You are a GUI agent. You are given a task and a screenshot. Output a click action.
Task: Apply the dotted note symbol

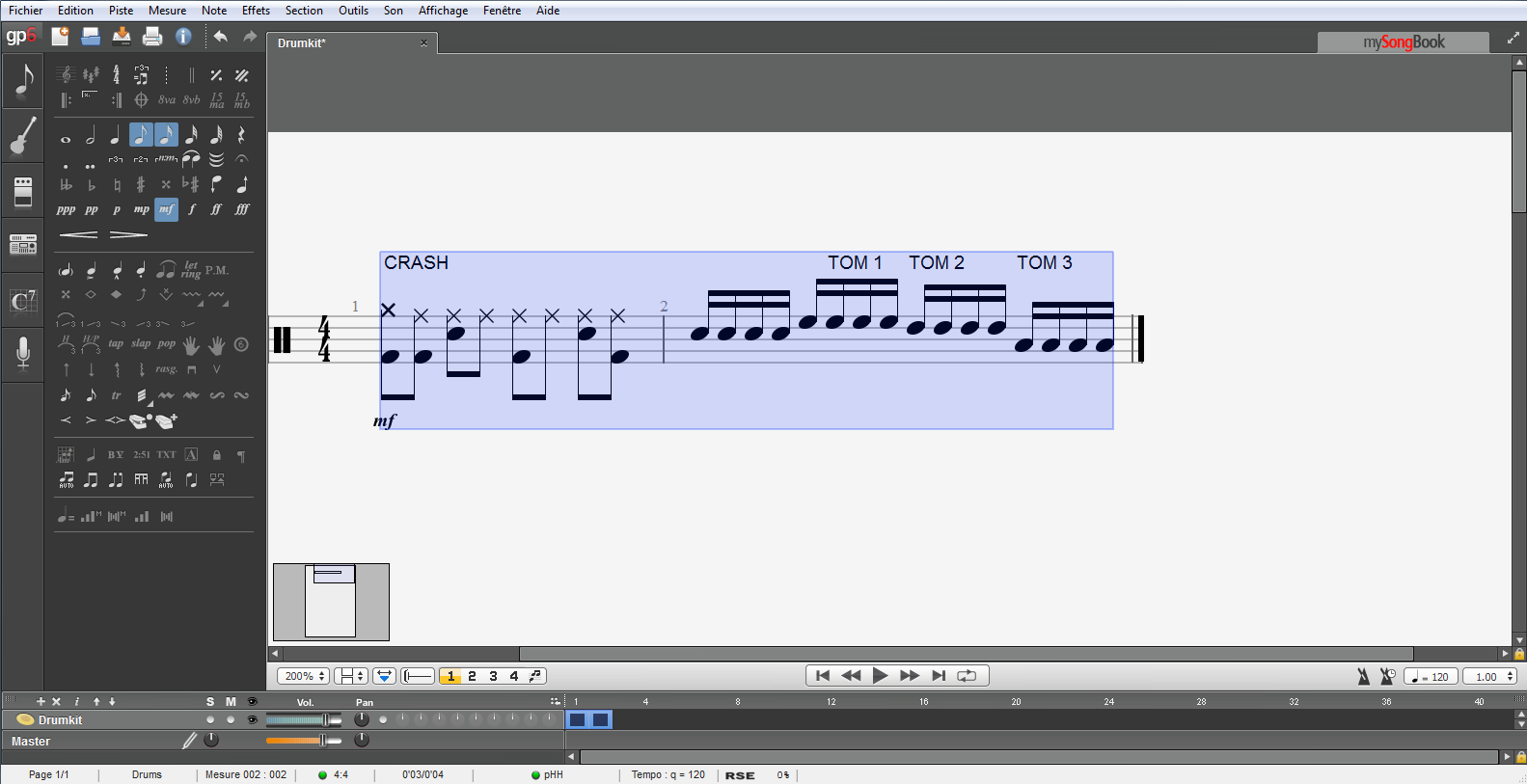pyautogui.click(x=66, y=166)
